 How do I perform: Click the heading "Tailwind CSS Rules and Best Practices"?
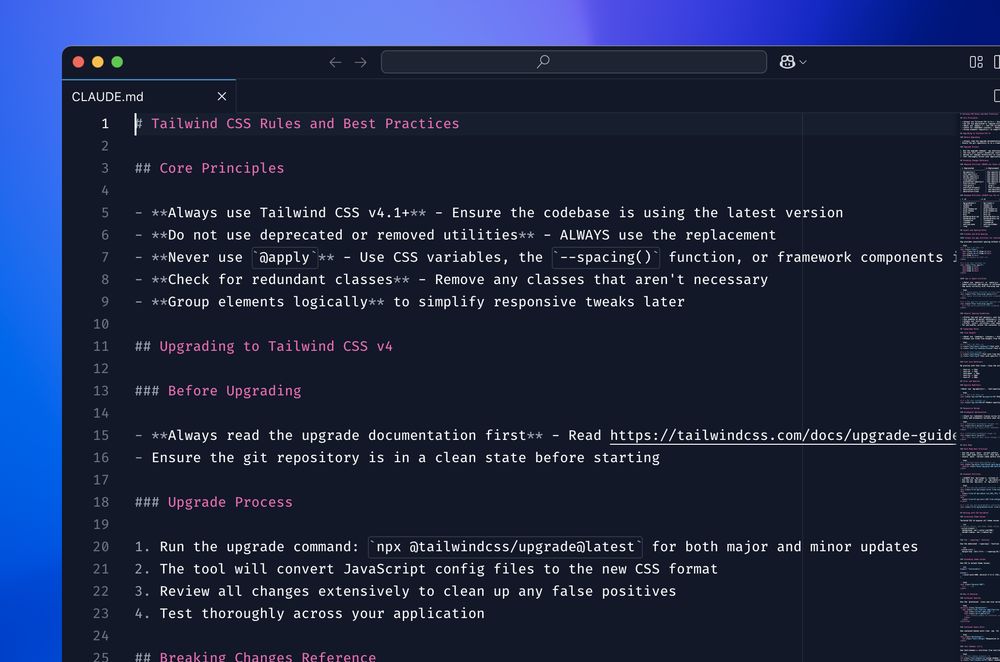click(x=305, y=124)
